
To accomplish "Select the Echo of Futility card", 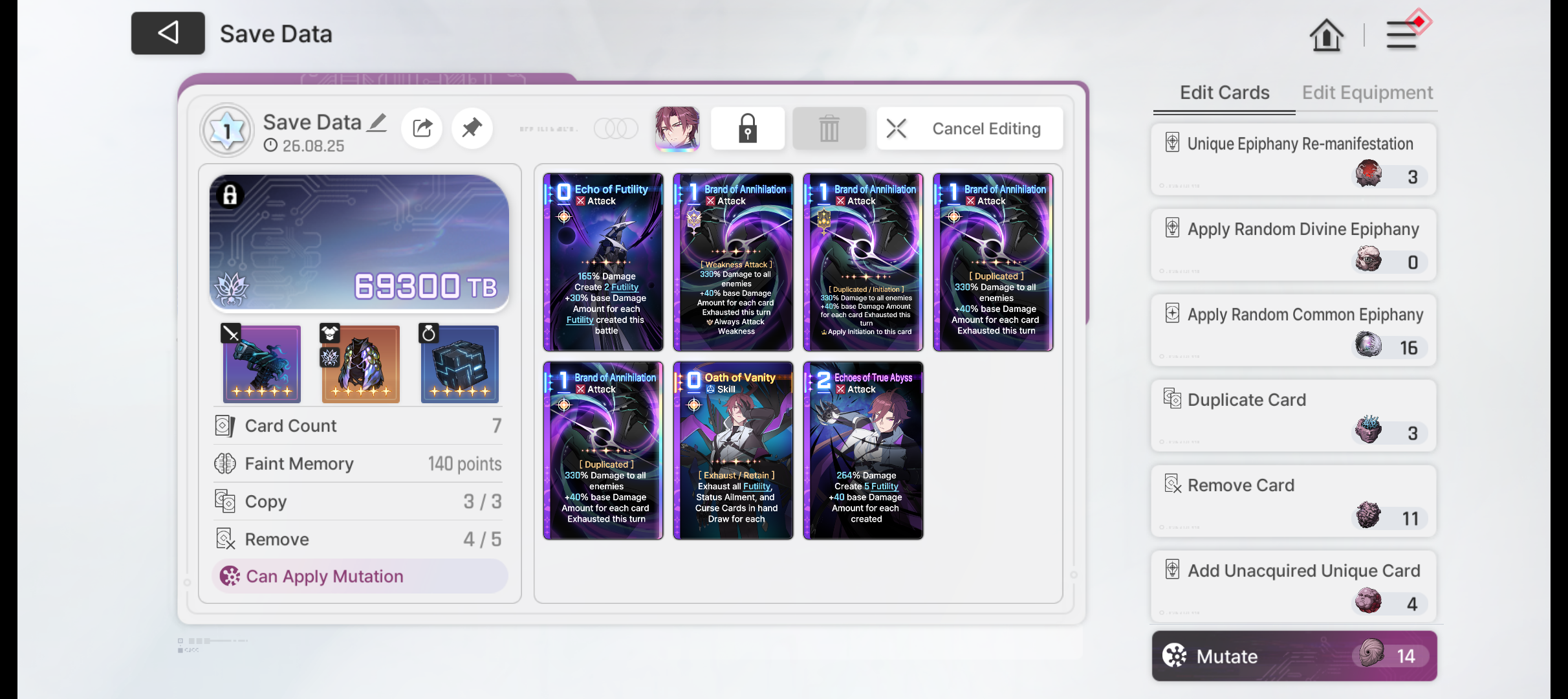I will [x=604, y=262].
